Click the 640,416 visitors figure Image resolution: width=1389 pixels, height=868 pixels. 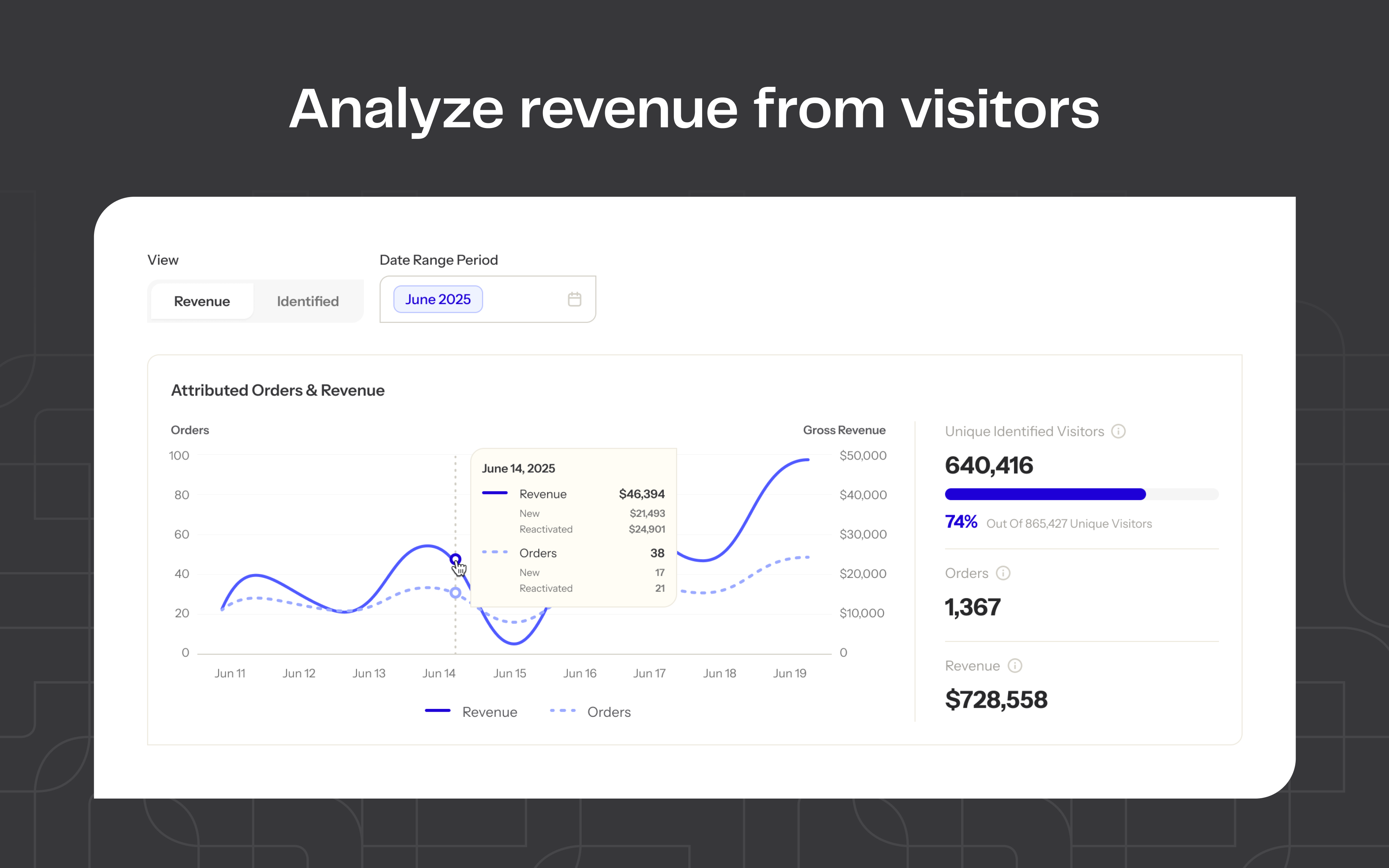988,465
